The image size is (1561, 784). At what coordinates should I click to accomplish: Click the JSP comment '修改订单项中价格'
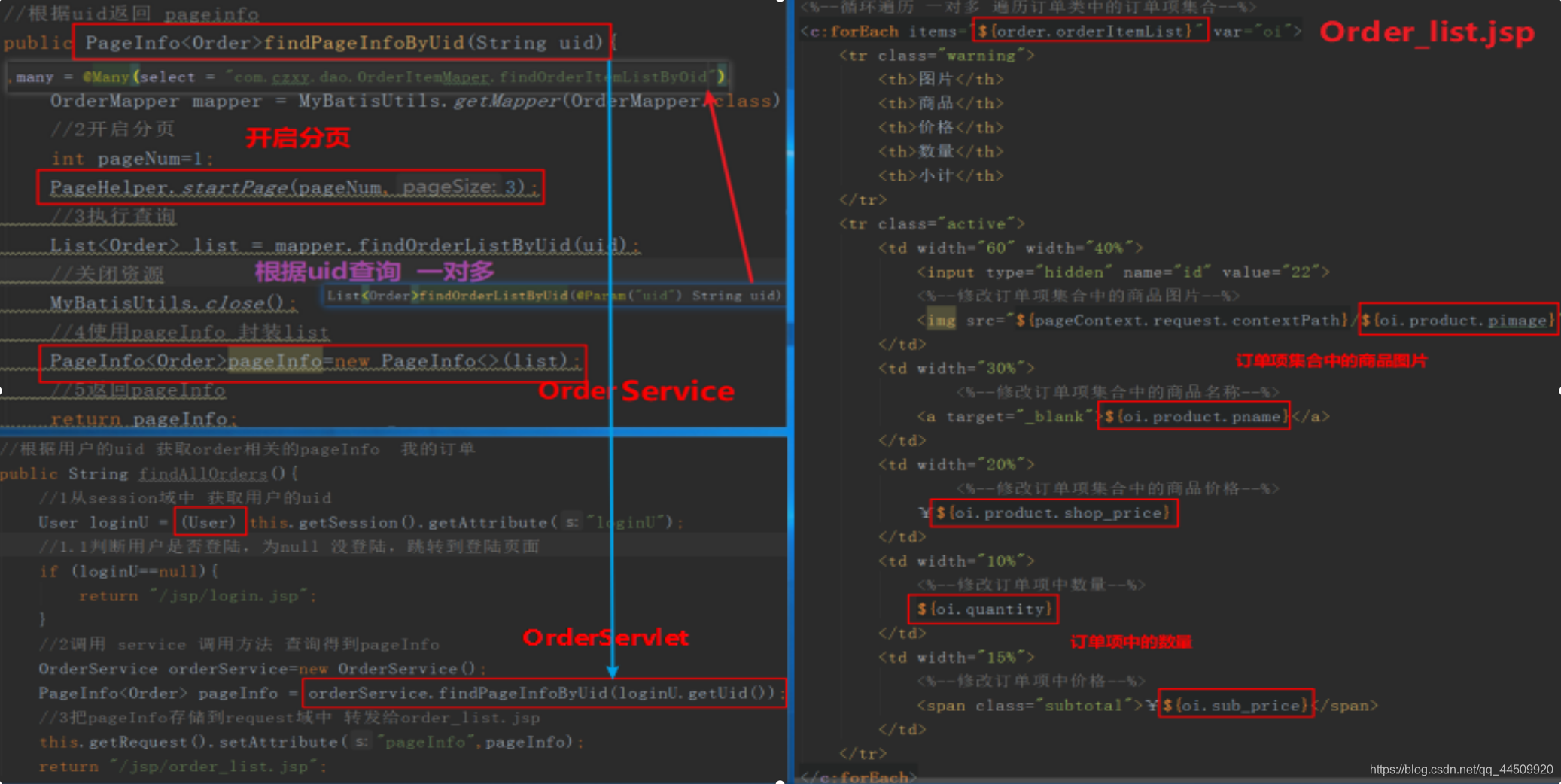click(1031, 681)
